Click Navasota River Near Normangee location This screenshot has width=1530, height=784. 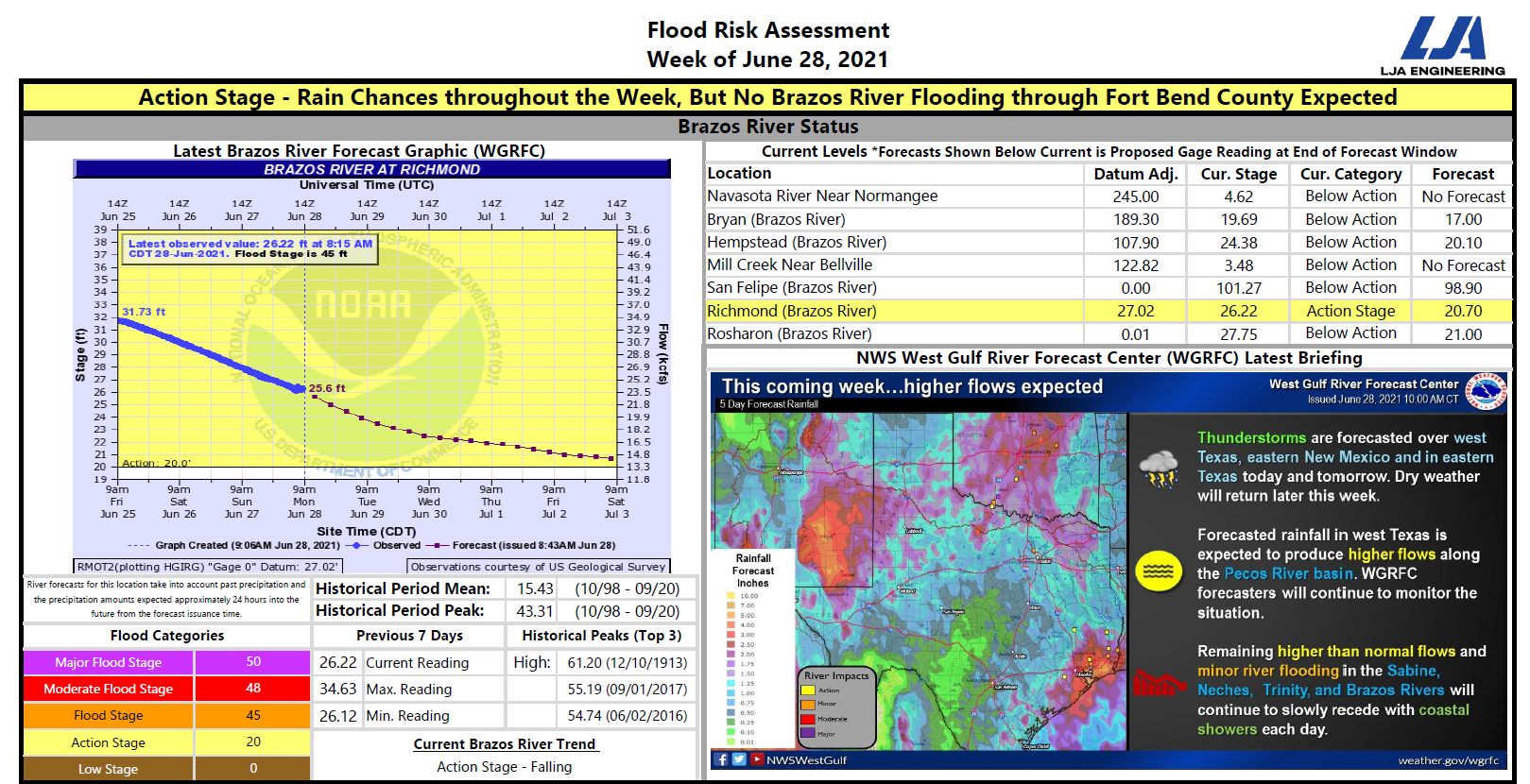[x=822, y=196]
